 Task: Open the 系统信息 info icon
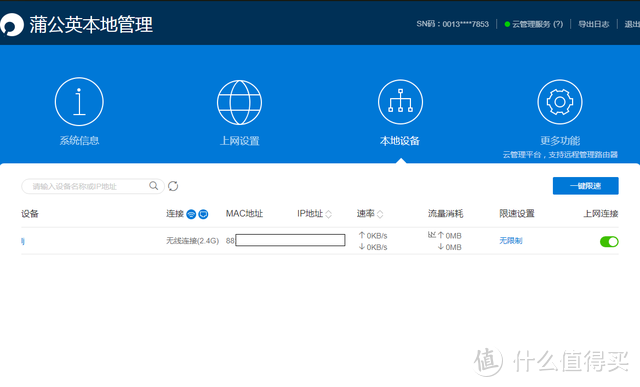[79, 102]
